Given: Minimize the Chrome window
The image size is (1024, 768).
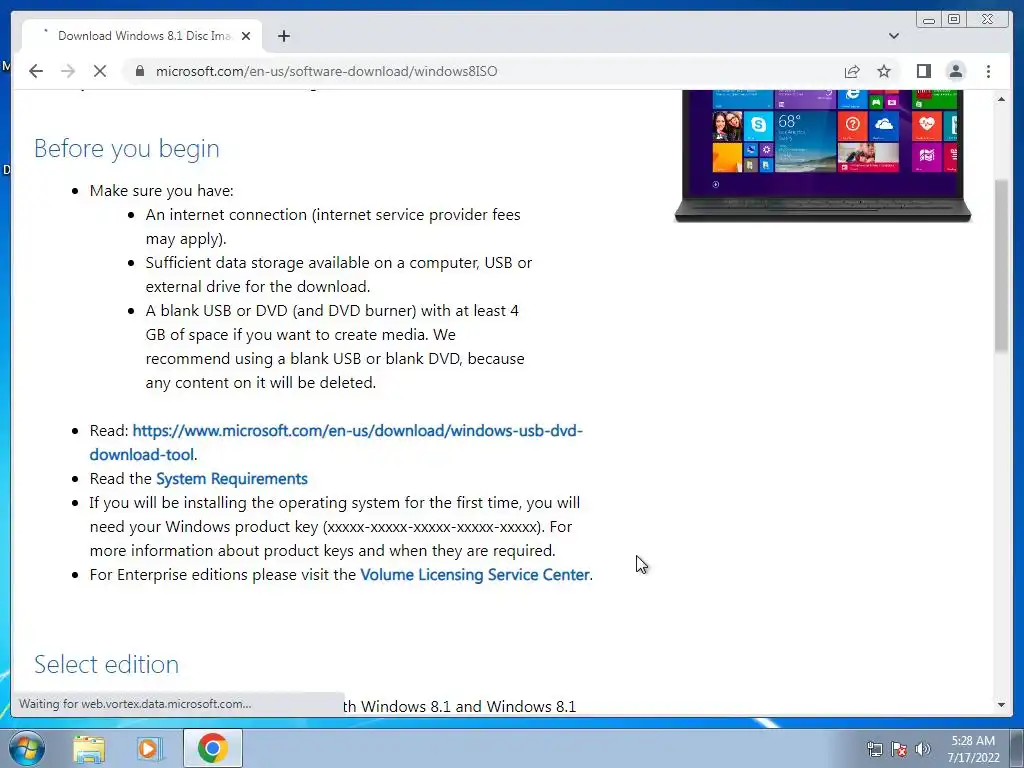Looking at the screenshot, I should tap(929, 20).
